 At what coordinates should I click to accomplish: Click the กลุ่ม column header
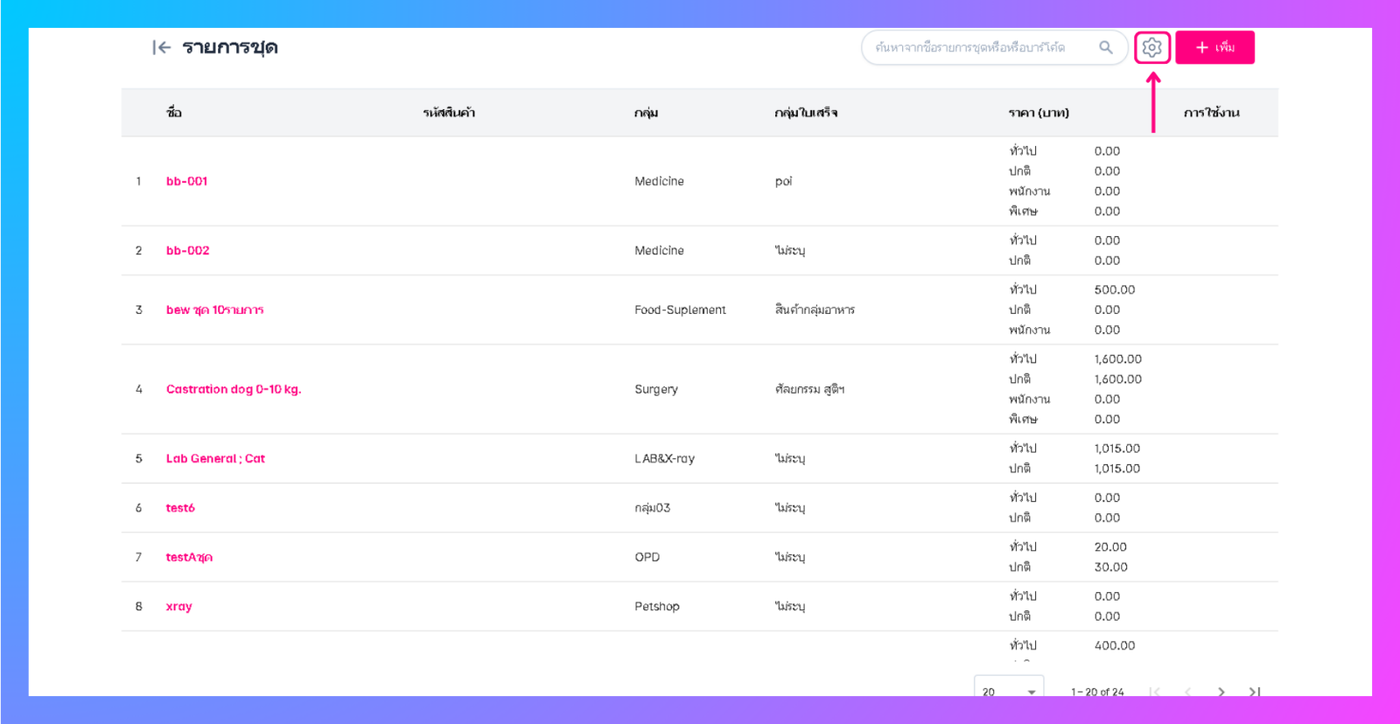646,113
